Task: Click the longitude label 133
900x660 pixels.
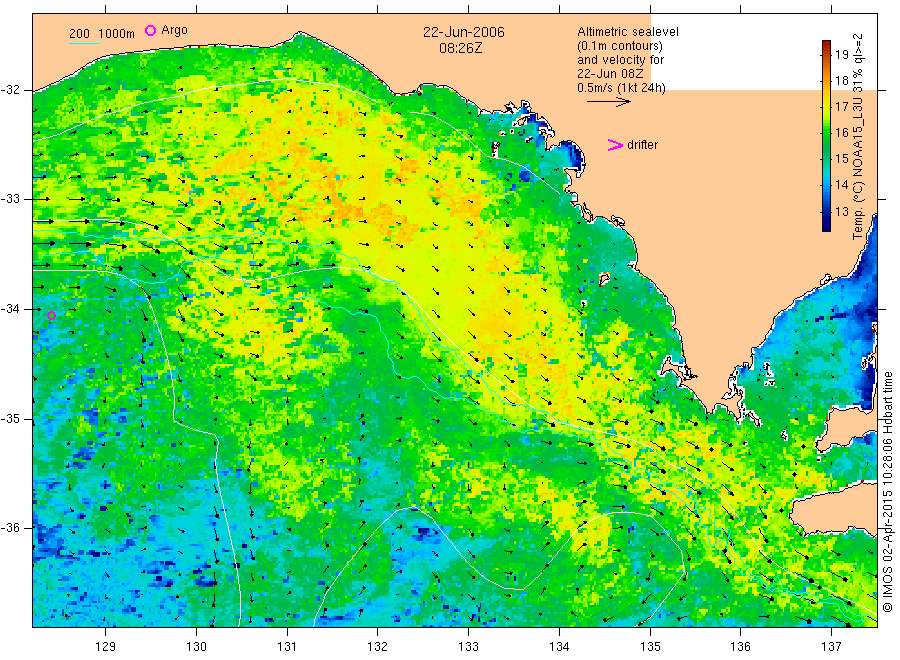Action: point(468,647)
